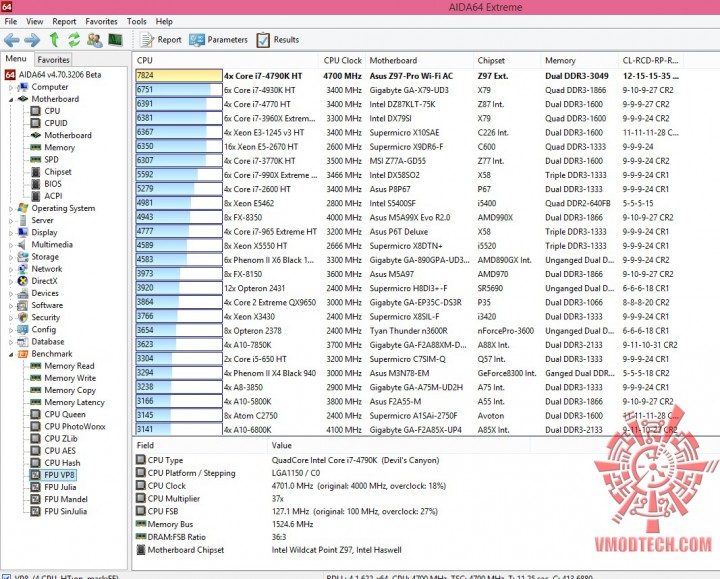The width and height of the screenshot is (720, 579).
Task: Open the users icon in toolbar
Action: click(95, 40)
